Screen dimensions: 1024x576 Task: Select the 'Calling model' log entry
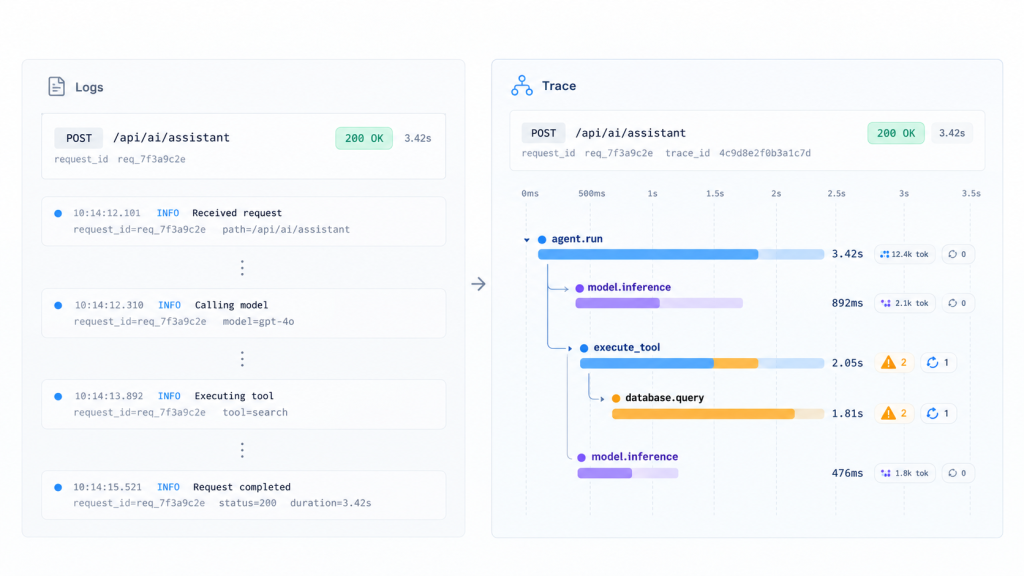244,313
